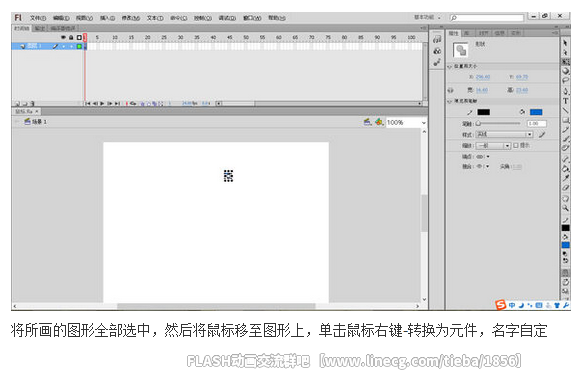Select the Line tool
This screenshot has height=380, width=573.
(565, 110)
